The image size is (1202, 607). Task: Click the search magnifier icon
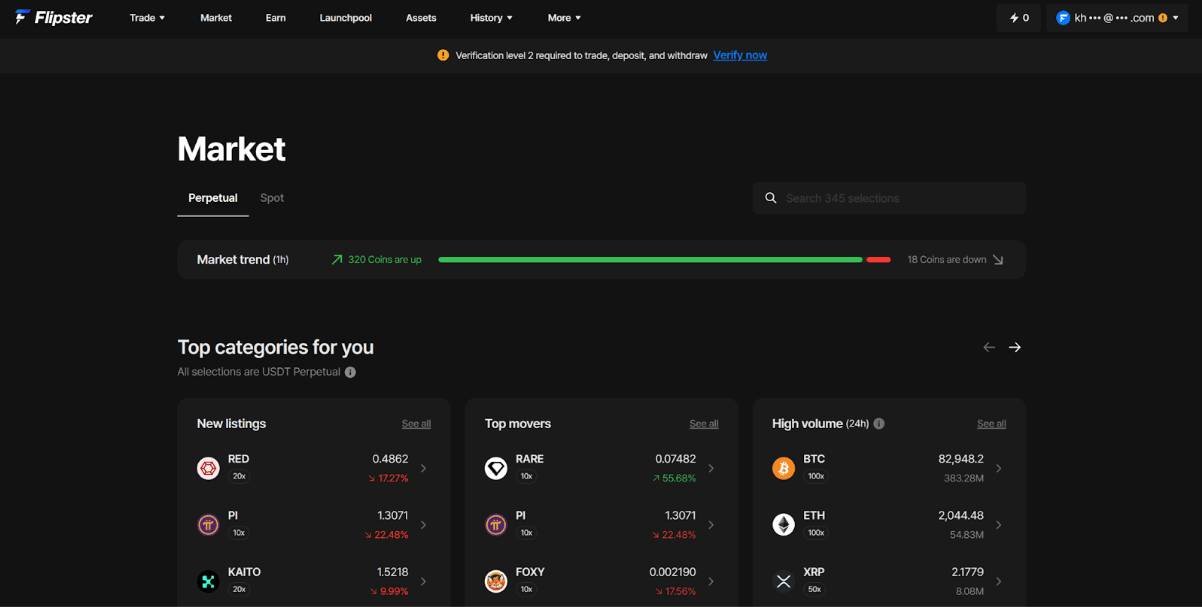tap(771, 198)
